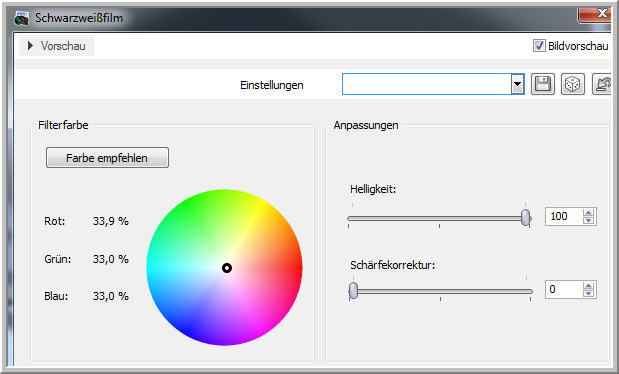Click the filter color wheel marker
The image size is (619, 374).
227,268
